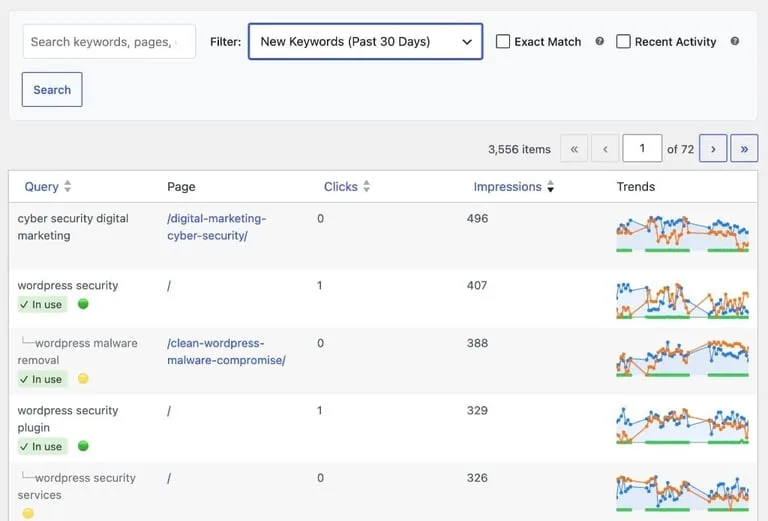Go to first page of results
Image resolution: width=768 pixels, height=521 pixels.
[x=574, y=148]
